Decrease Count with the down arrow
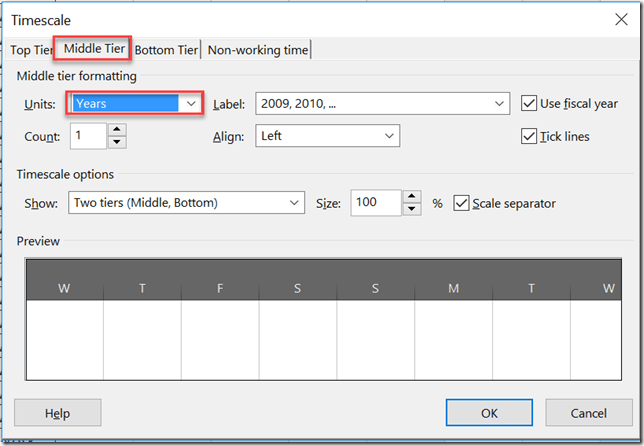 click(117, 142)
